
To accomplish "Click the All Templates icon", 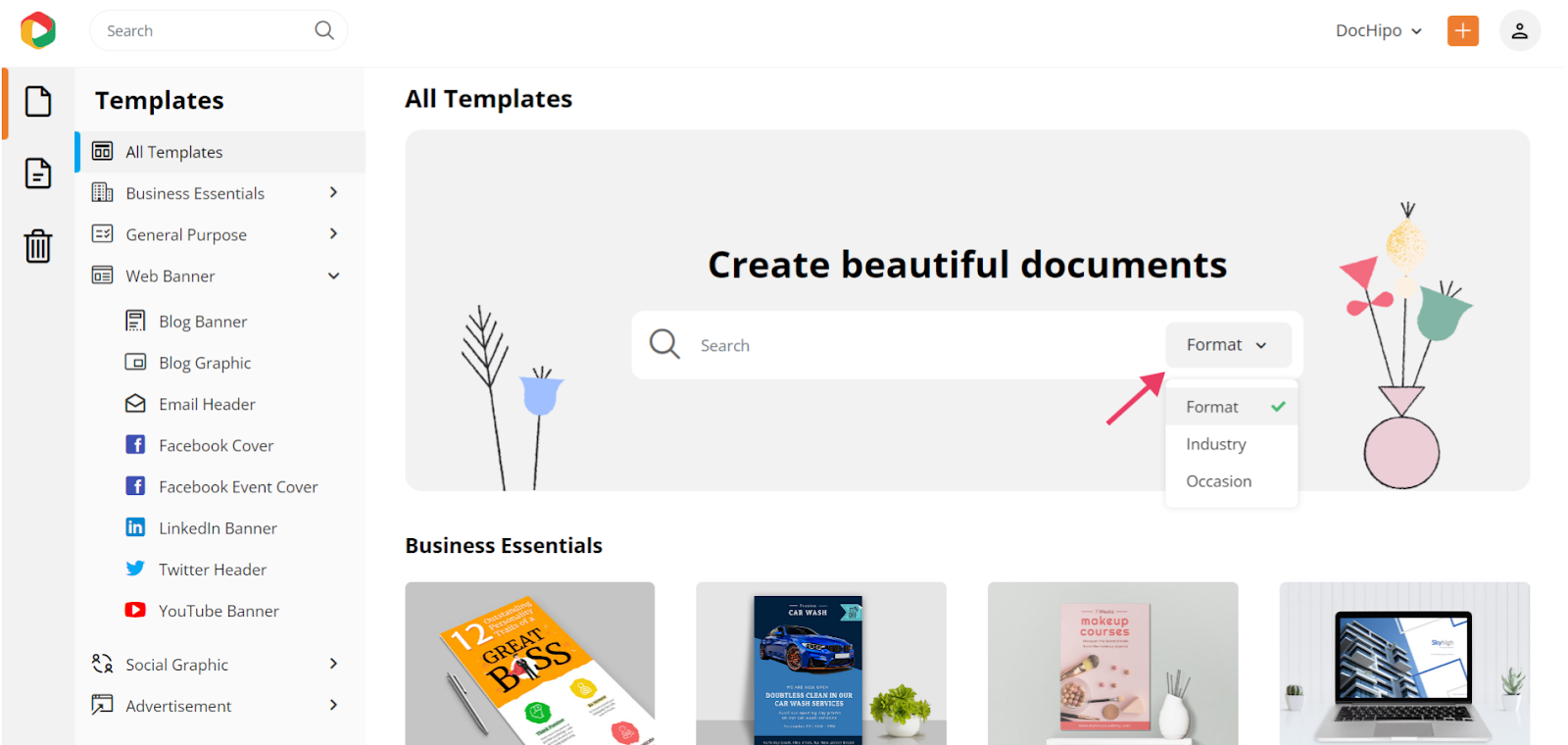I will [102, 151].
